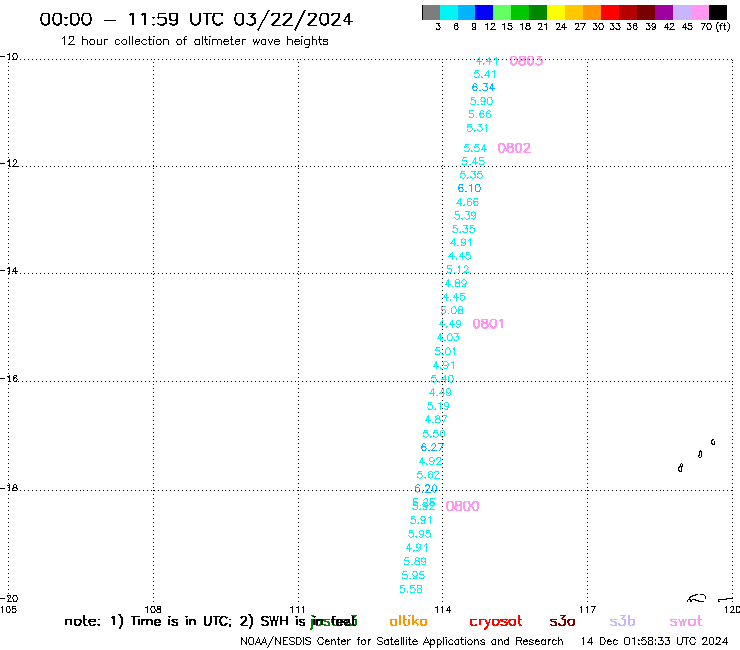Image resolution: width=740 pixels, height=650 pixels.
Task: Click the gray 3 ft legend swatch
Action: [x=431, y=12]
